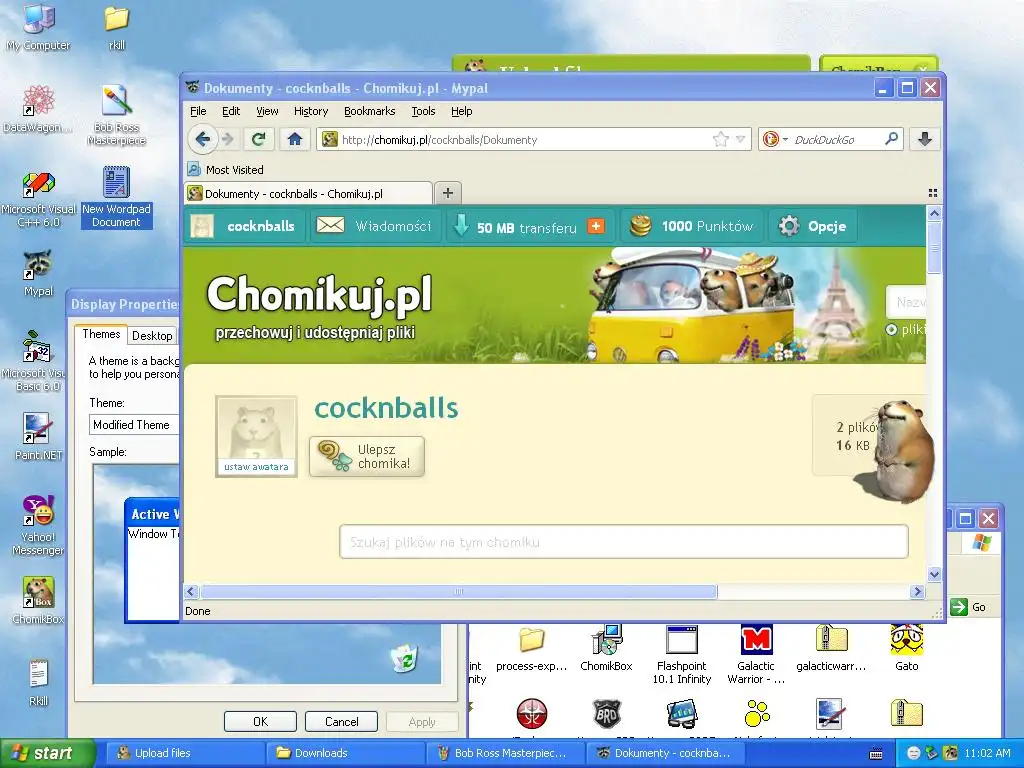
Task: Open ChomikBox in the Downloads window
Action: pos(606,648)
